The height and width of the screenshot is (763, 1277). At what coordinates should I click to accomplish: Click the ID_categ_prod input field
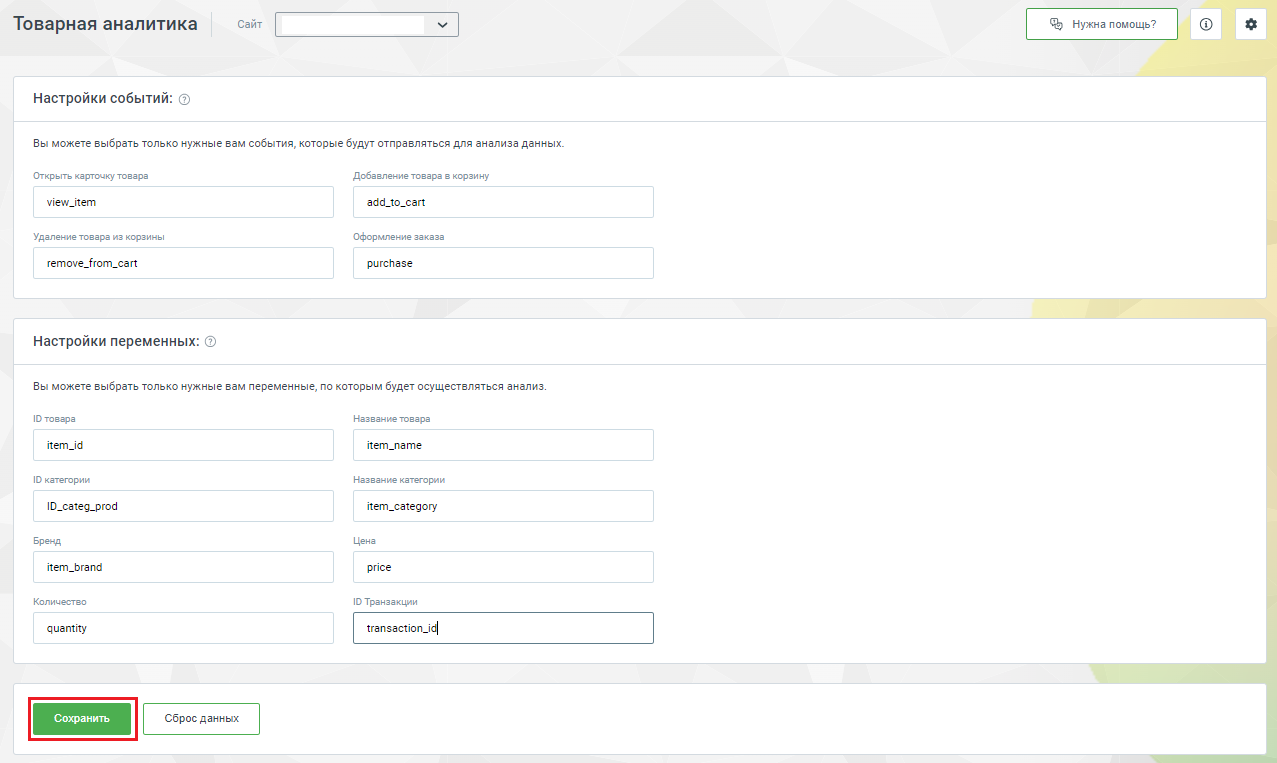(x=183, y=506)
